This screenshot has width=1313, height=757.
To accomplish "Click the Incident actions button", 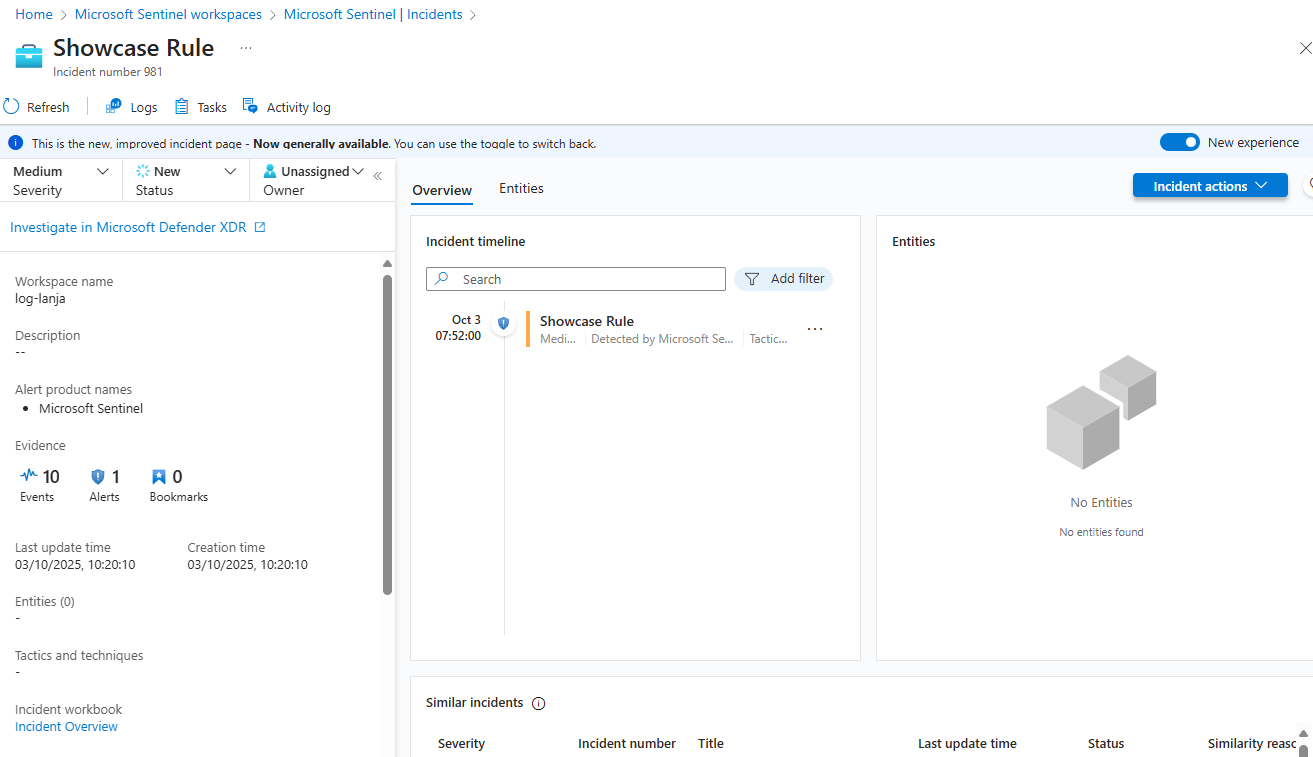I will (1209, 186).
